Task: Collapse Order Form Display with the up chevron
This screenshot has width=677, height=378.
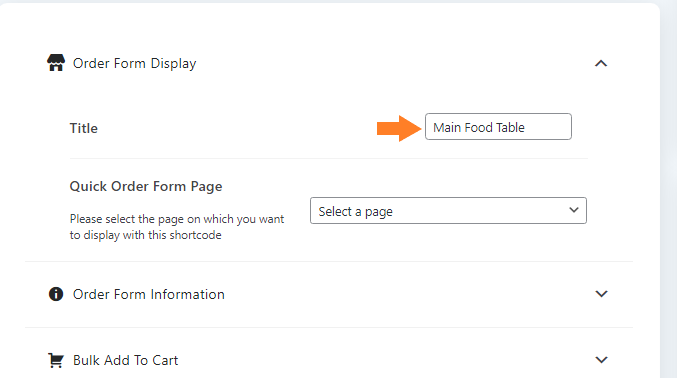Action: pyautogui.click(x=601, y=64)
